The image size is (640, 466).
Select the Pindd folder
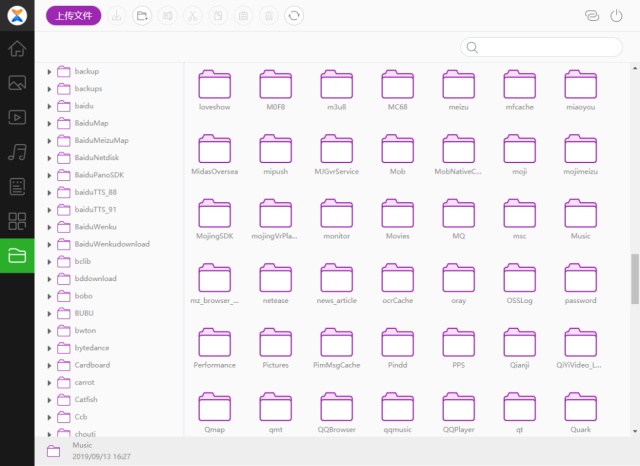pos(398,348)
